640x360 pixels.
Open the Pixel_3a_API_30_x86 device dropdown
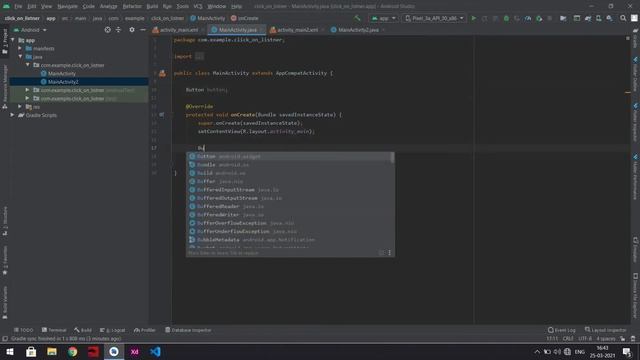434,18
